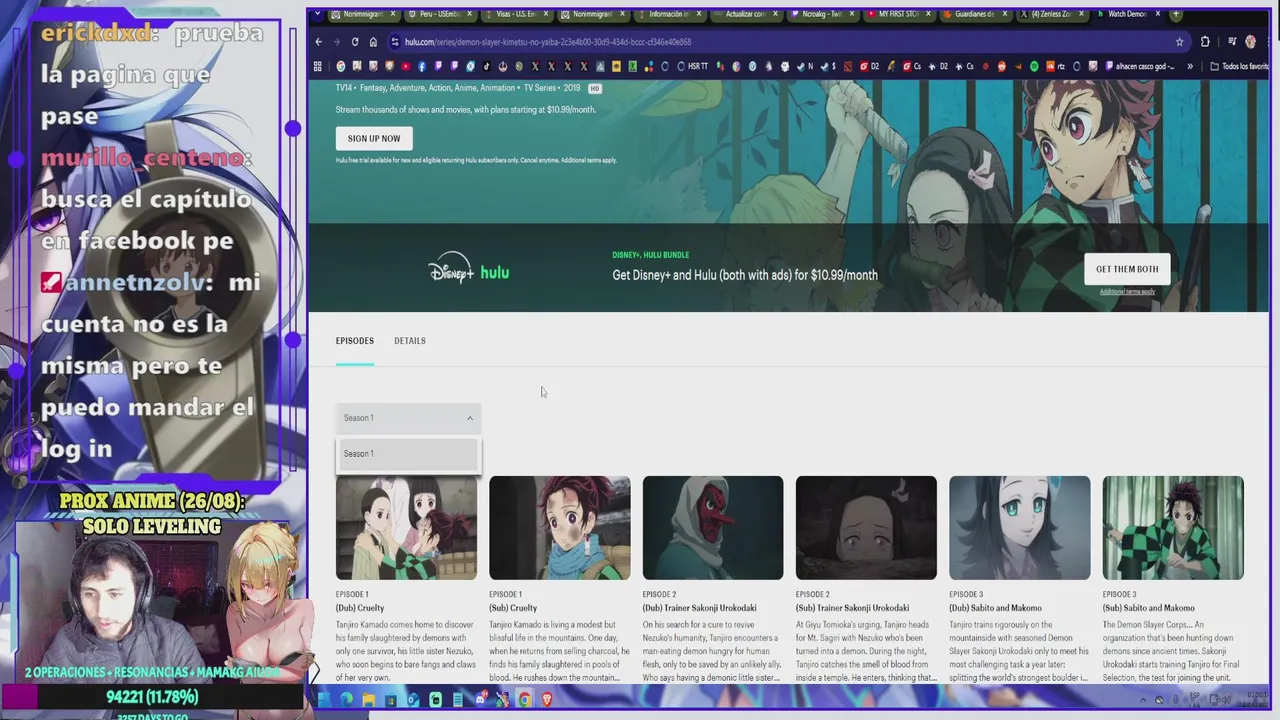Viewport: 1280px width, 720px height.
Task: Select the DETAILS tab
Action: (x=410, y=341)
